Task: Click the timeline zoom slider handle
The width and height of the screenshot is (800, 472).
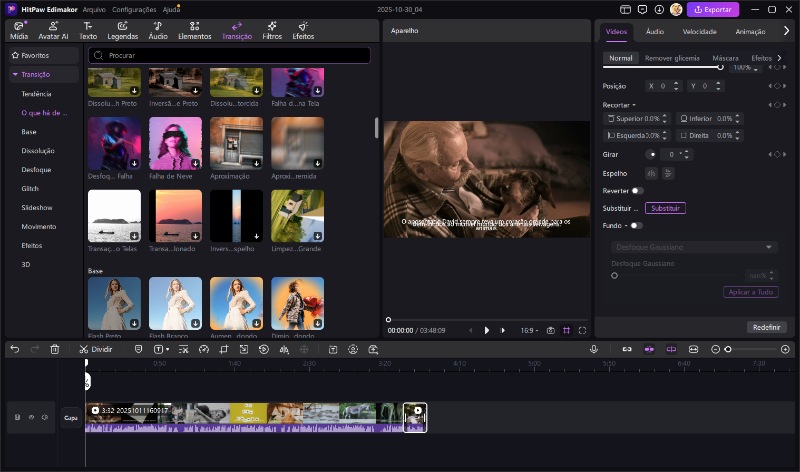Action: tap(728, 349)
